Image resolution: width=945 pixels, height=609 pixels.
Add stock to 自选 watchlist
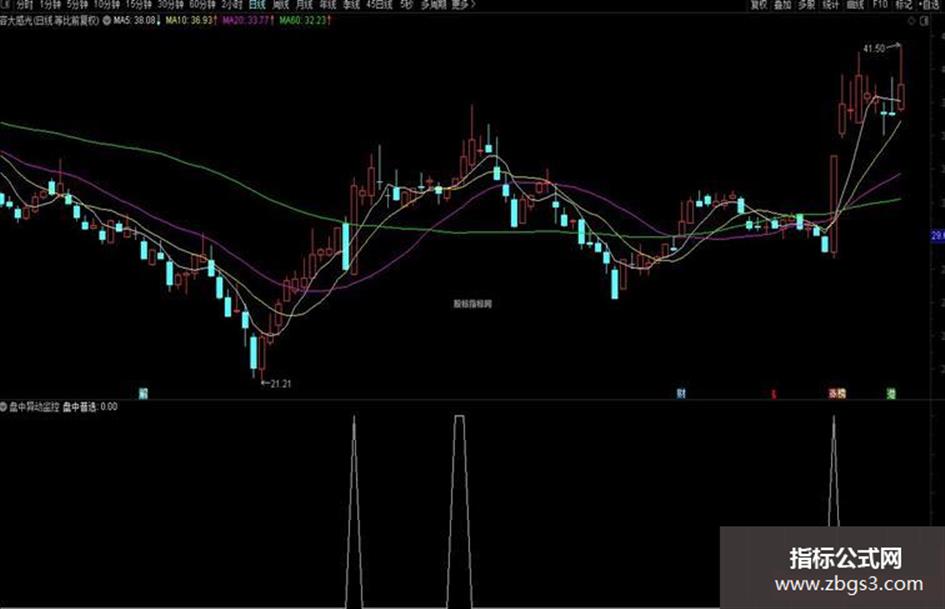(x=929, y=4)
